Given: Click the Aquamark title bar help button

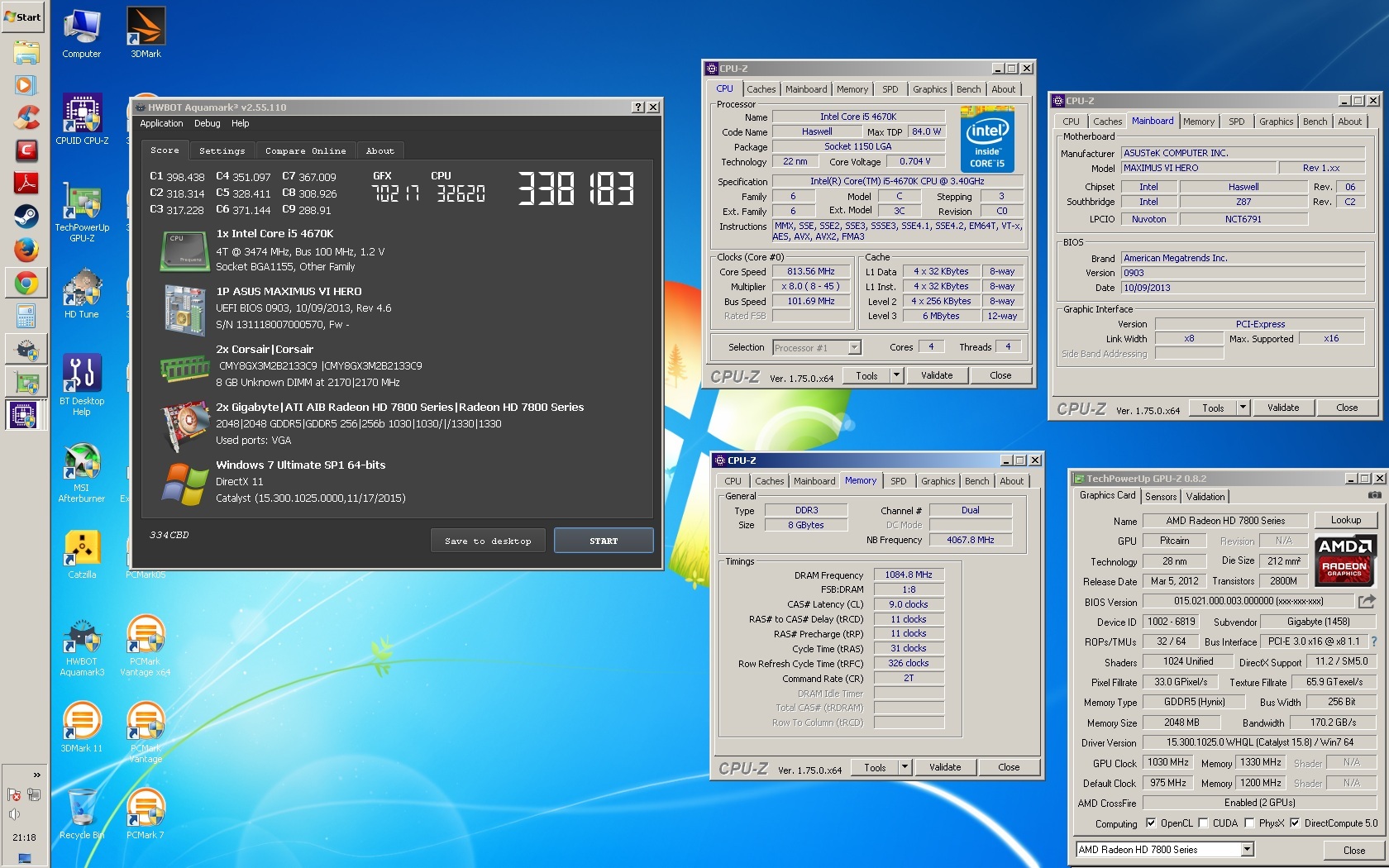Looking at the screenshot, I should [638, 107].
